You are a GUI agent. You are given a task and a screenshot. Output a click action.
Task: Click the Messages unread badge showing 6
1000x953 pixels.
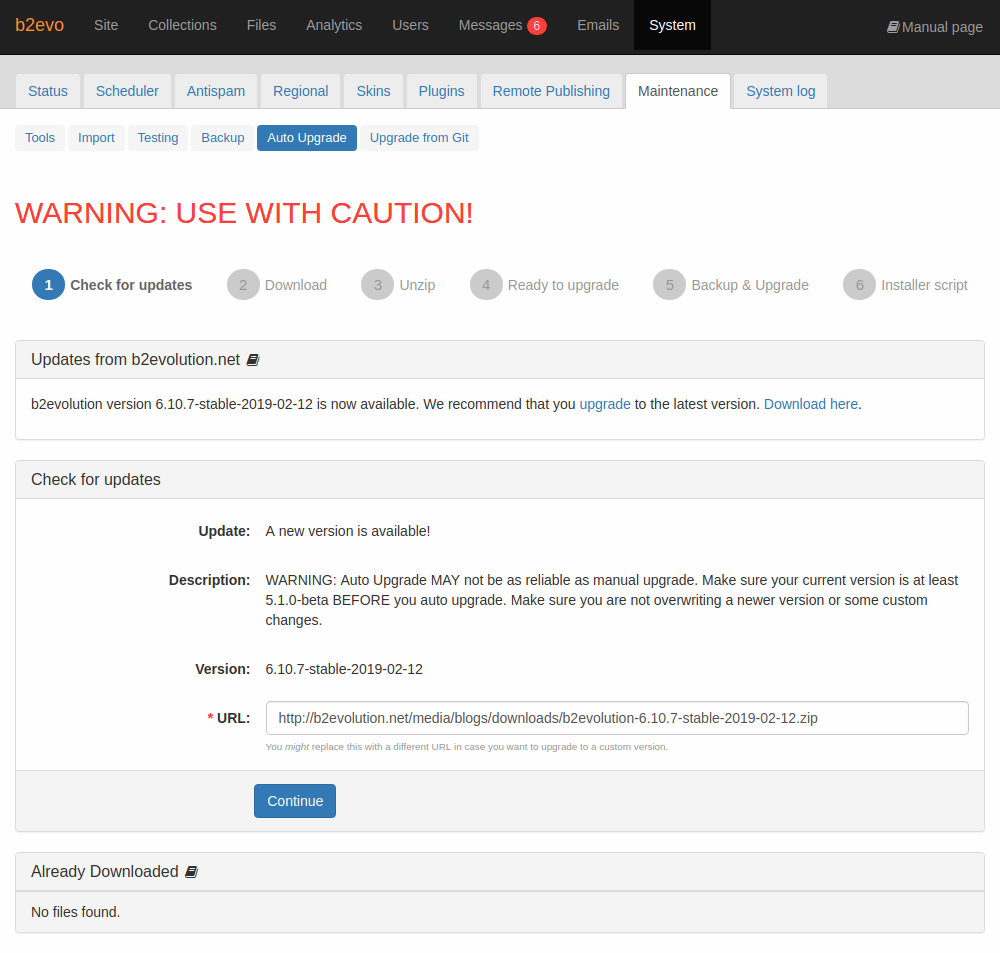tap(536, 26)
